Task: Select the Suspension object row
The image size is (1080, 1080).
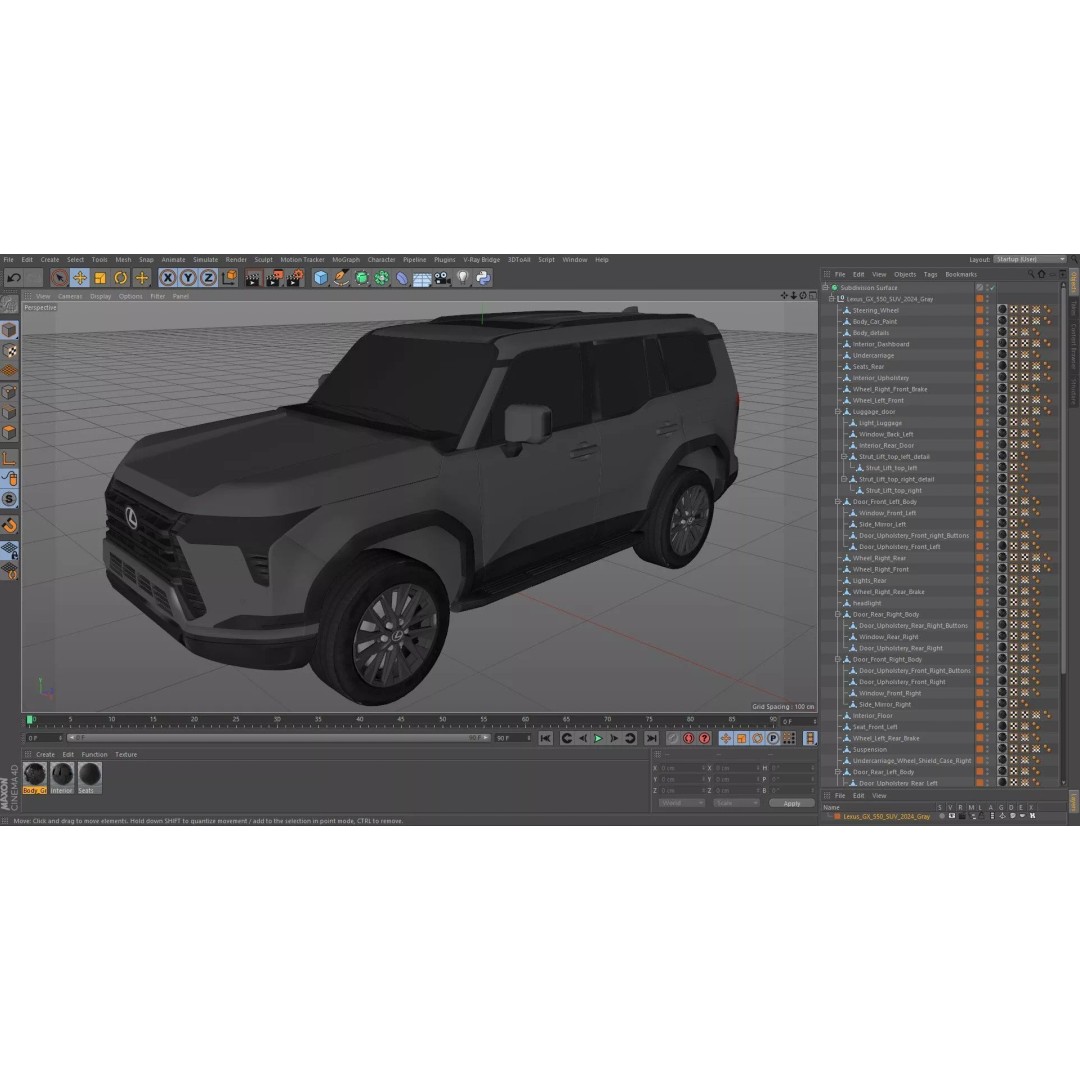Action: click(870, 749)
